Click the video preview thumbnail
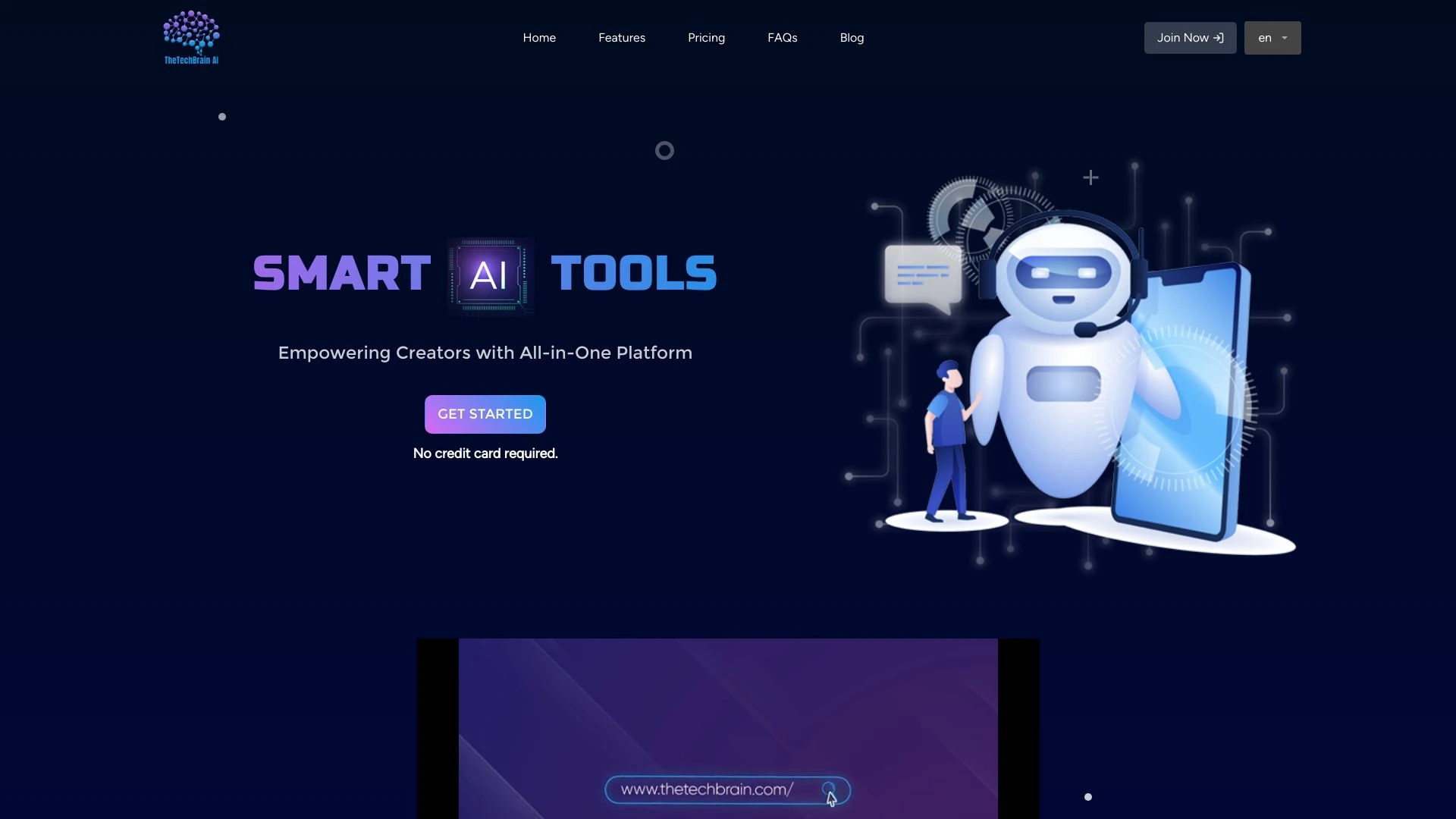1456x819 pixels. (x=728, y=728)
